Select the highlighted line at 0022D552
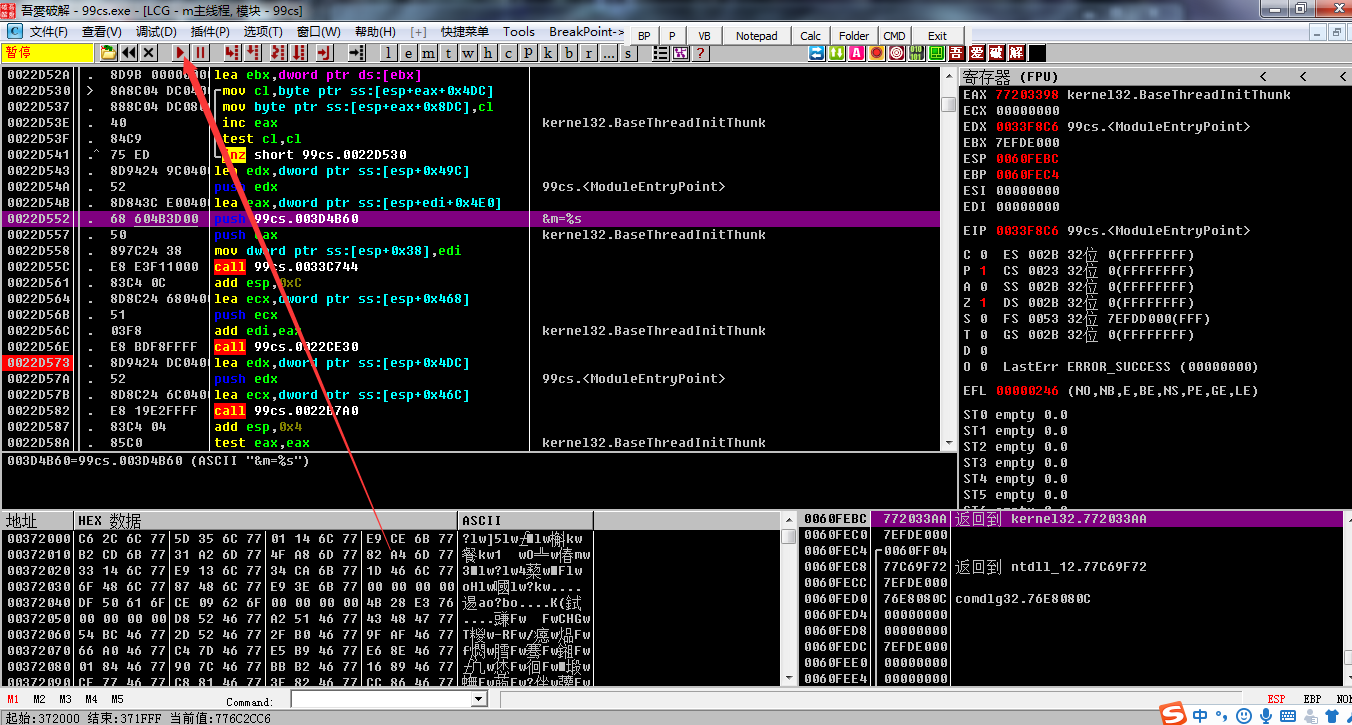The width and height of the screenshot is (1352, 725). (x=471, y=219)
